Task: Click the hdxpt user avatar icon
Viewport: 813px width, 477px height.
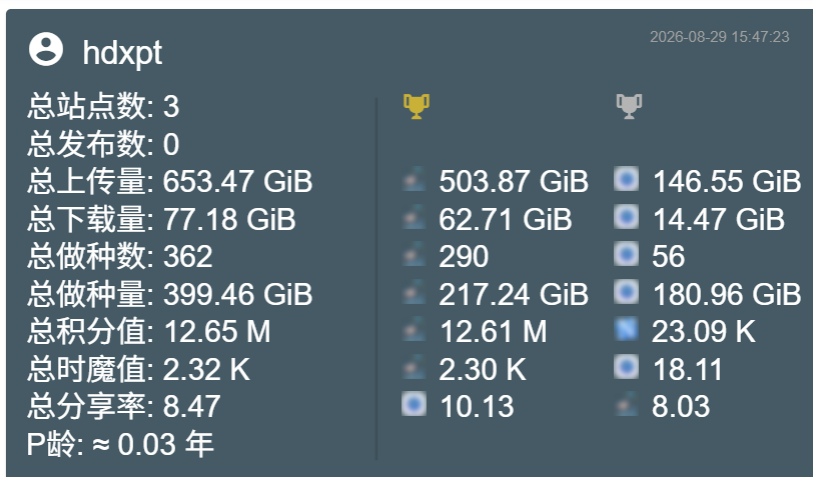Action: click(x=46, y=49)
